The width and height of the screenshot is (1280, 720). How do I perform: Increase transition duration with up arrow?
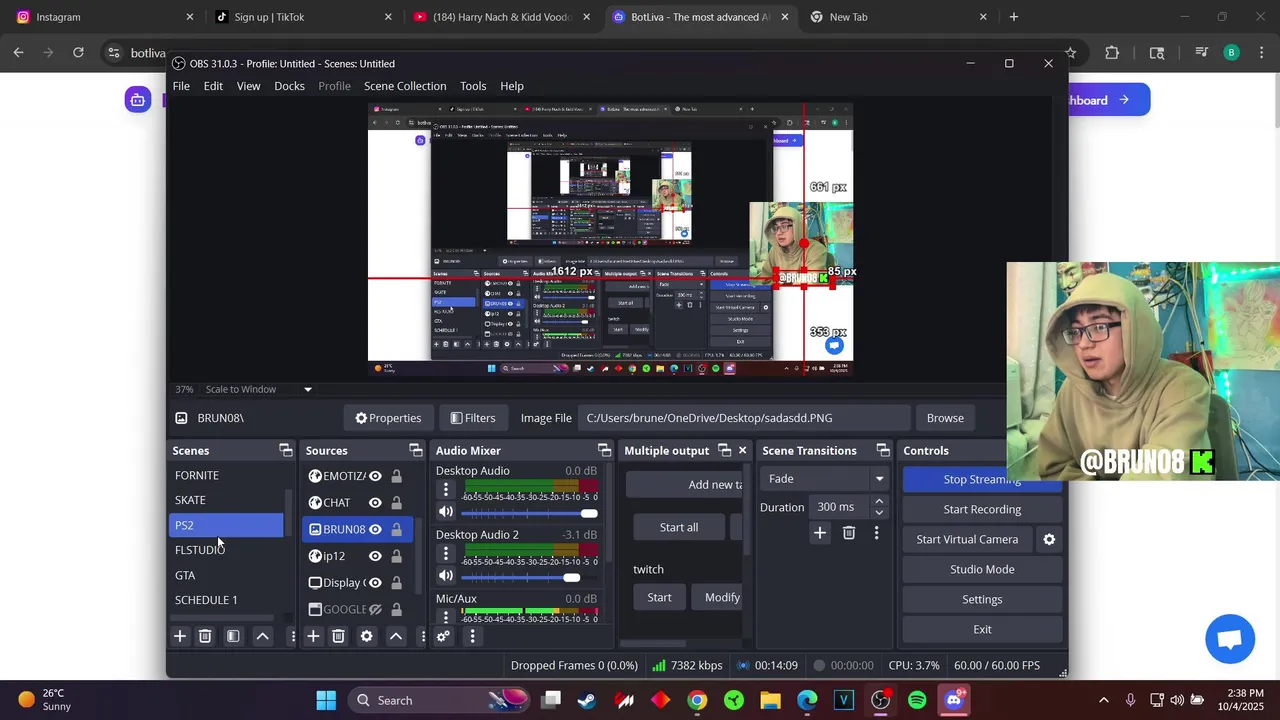tap(879, 501)
